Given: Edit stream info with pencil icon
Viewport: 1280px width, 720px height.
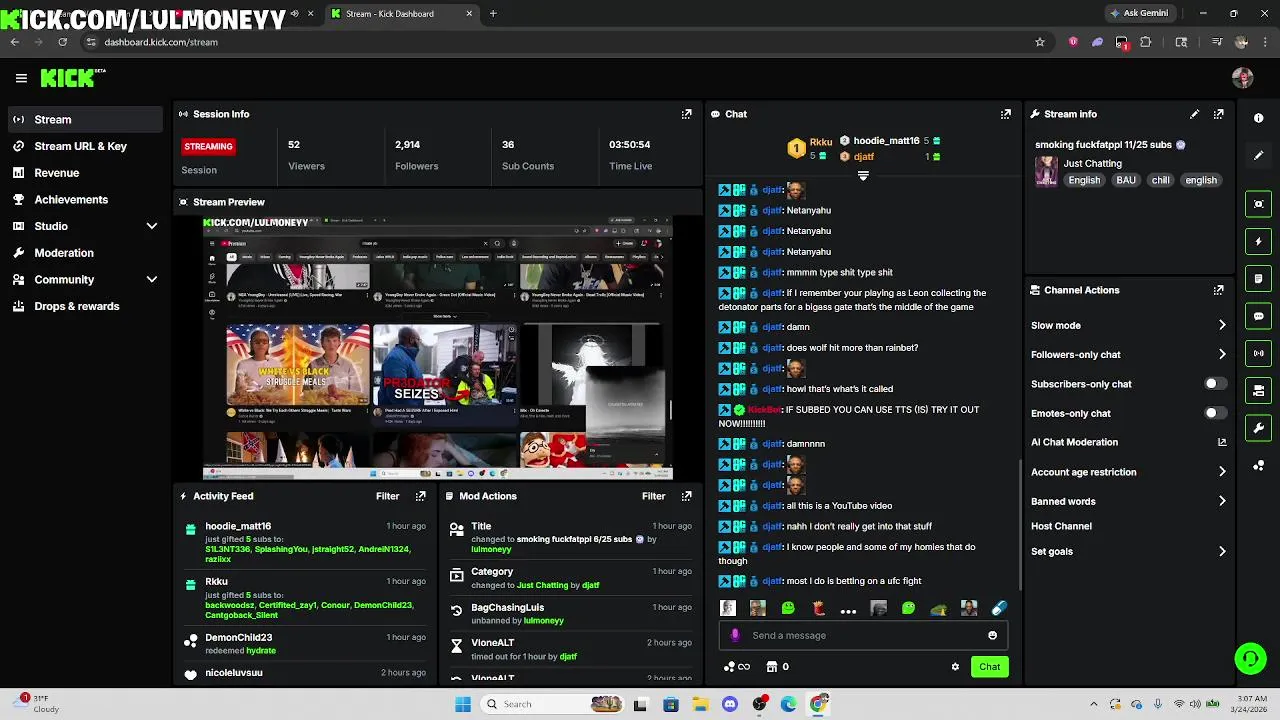Looking at the screenshot, I should (x=1194, y=114).
